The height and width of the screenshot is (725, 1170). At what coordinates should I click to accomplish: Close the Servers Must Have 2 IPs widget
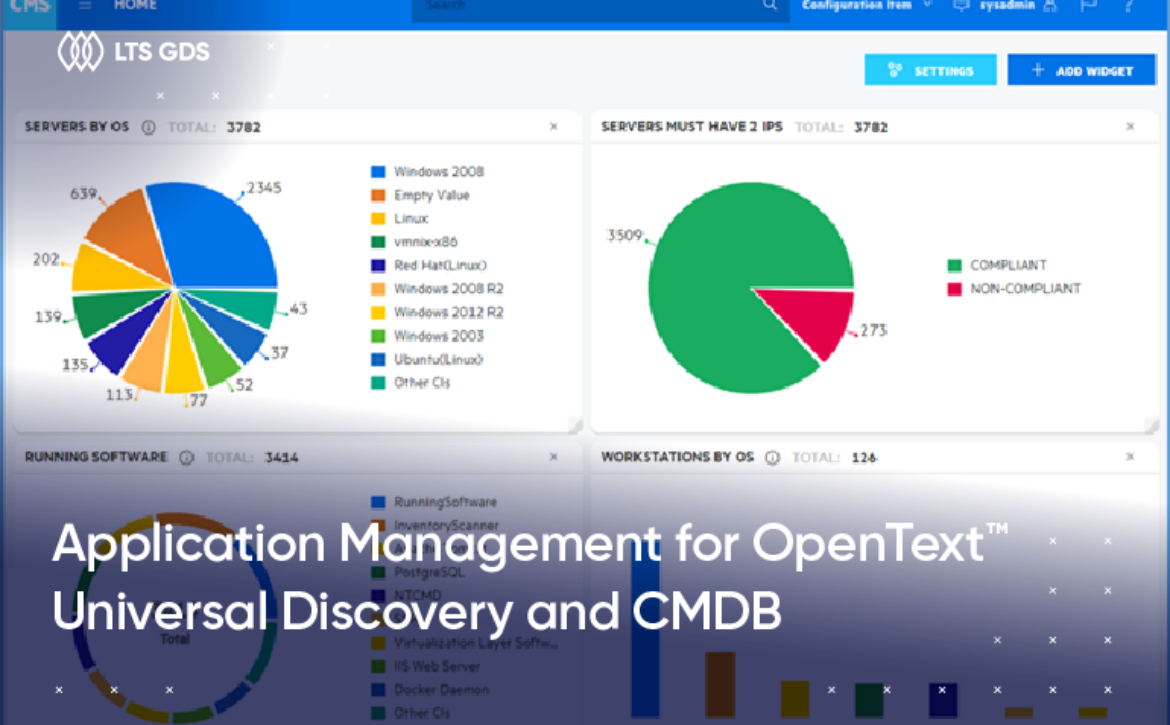coord(1130,127)
